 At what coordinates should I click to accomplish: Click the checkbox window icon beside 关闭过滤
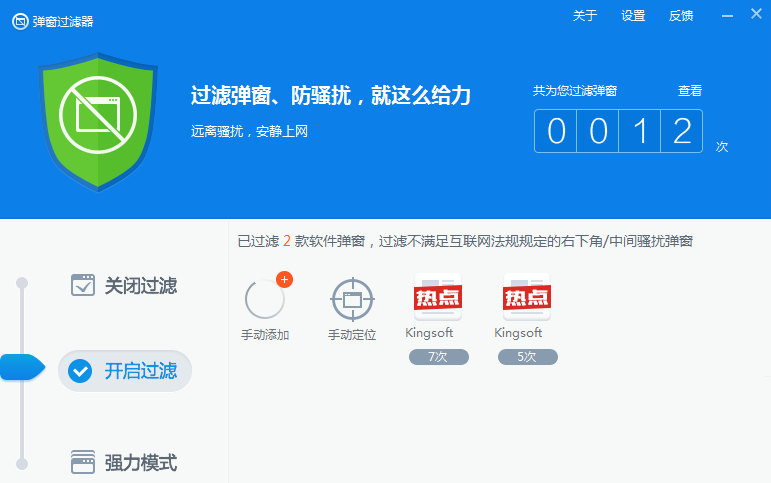click(x=83, y=285)
